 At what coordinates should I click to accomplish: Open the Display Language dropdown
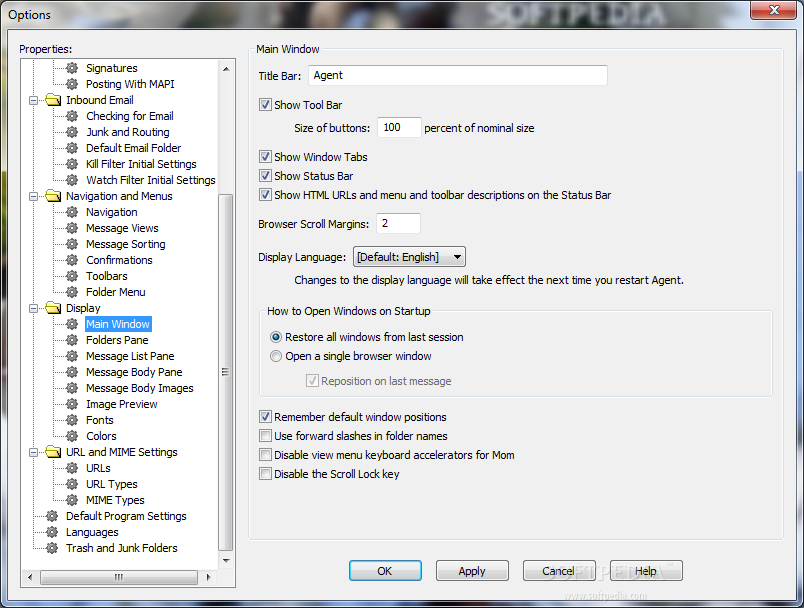(x=409, y=257)
